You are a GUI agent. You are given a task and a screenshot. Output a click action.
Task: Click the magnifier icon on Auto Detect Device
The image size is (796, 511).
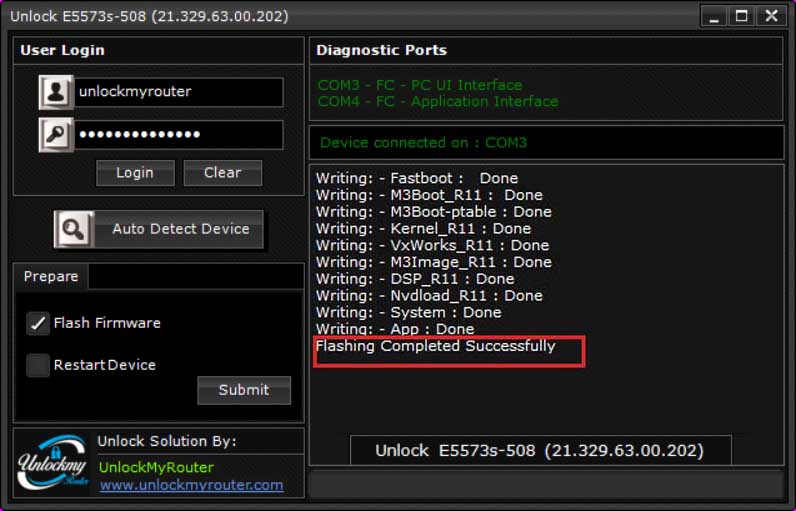click(x=74, y=229)
